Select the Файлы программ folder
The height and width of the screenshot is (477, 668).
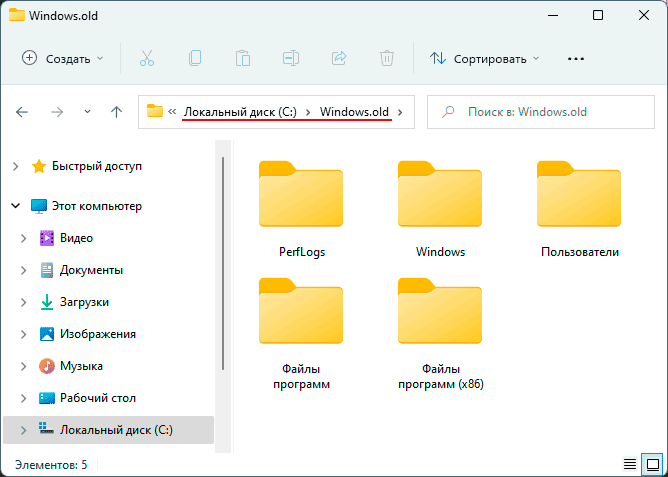301,334
